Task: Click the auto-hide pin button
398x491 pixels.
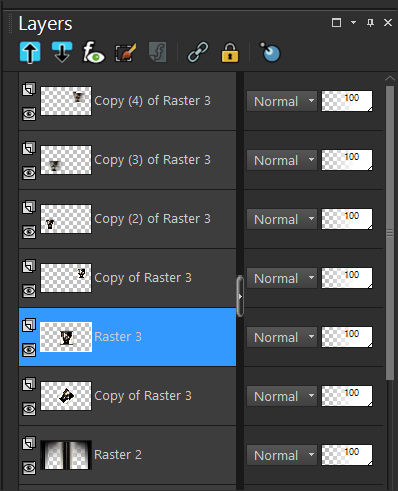Action: click(x=370, y=23)
